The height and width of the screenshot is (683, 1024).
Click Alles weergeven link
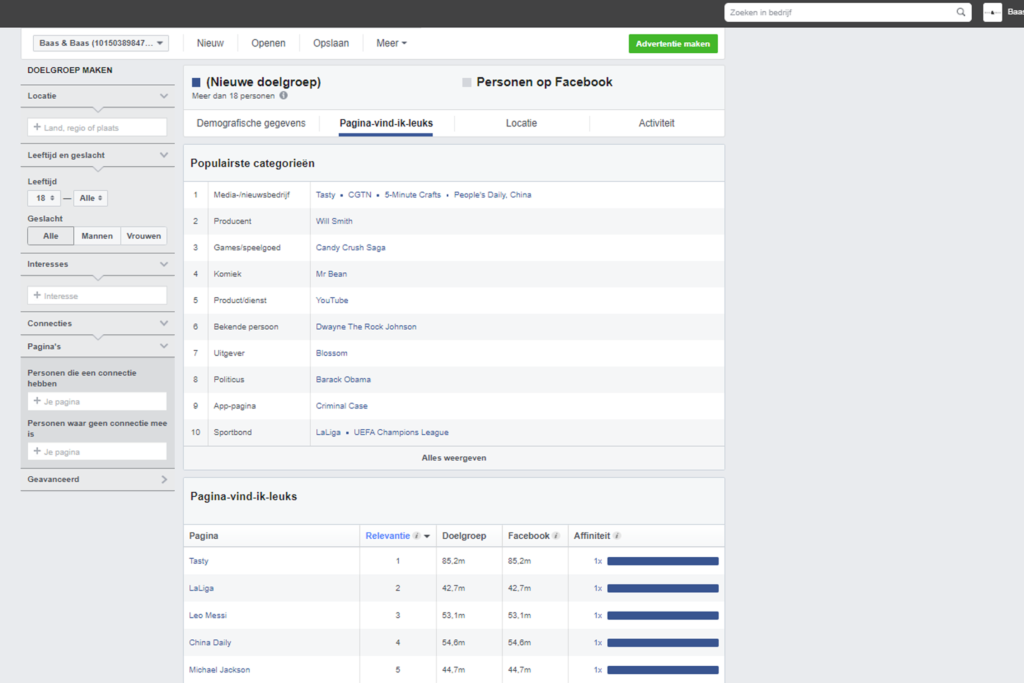[454, 458]
